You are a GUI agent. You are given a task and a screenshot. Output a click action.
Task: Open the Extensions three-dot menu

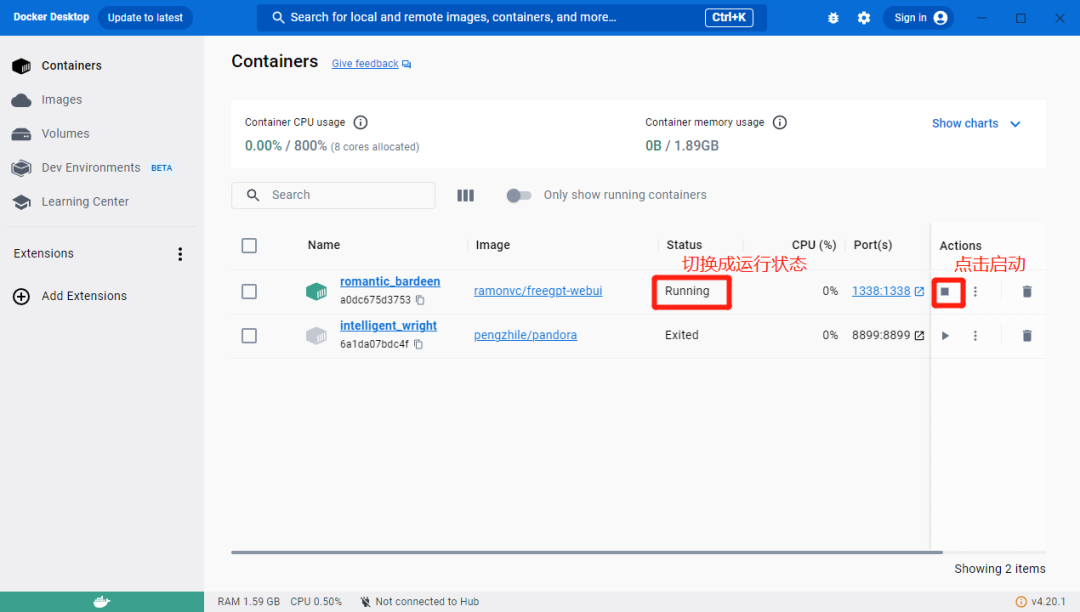(x=180, y=254)
